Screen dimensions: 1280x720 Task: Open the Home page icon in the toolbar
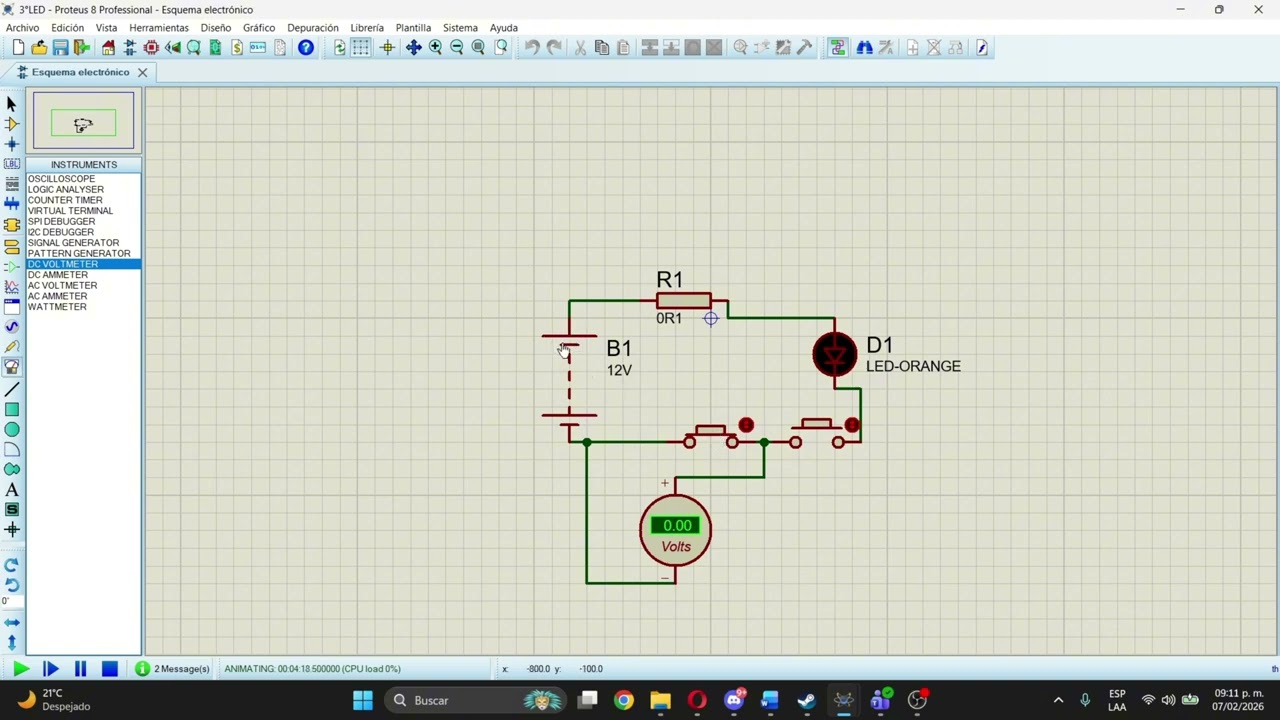[108, 48]
